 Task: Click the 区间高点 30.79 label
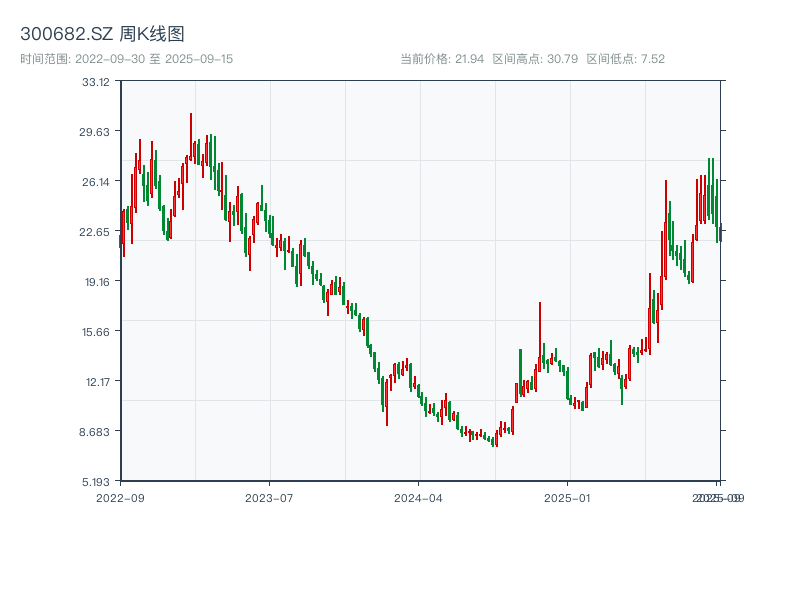(535, 59)
